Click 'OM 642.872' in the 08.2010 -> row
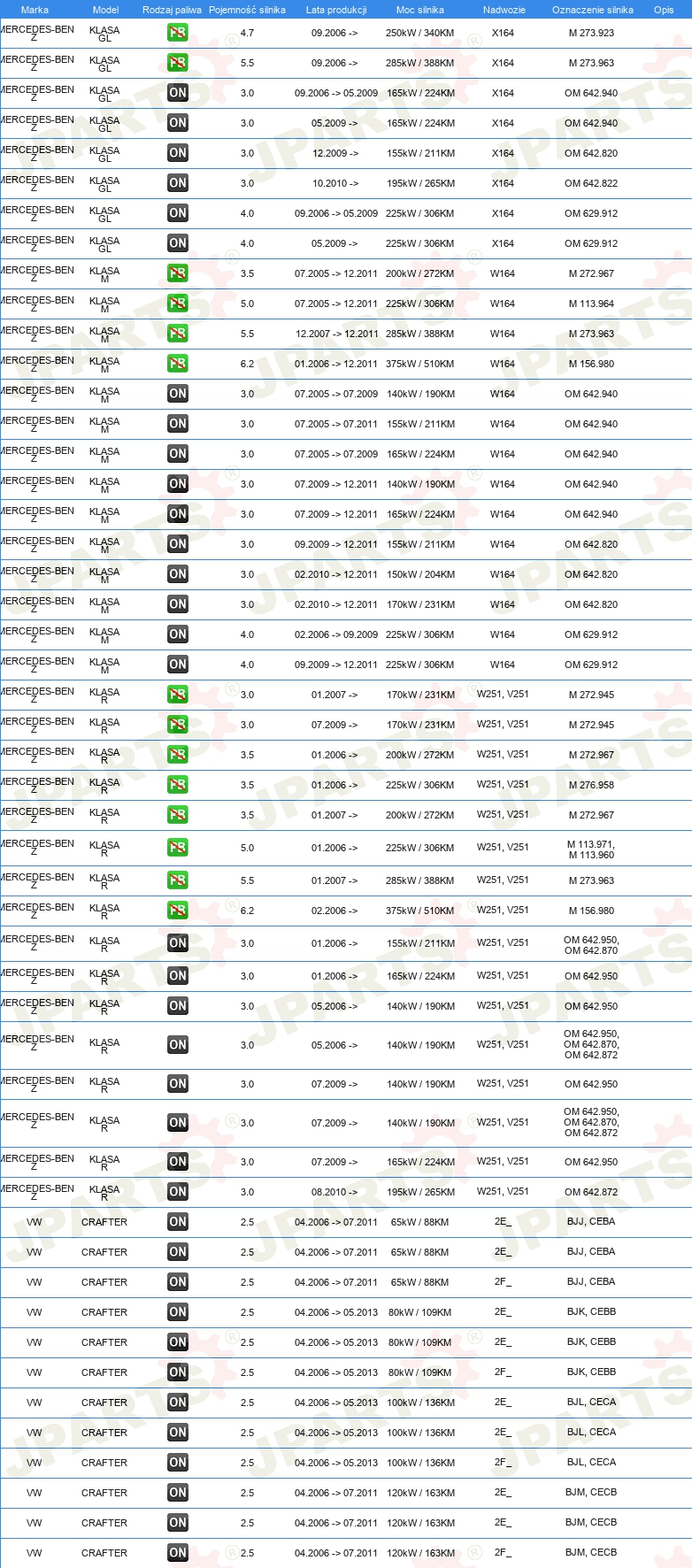This screenshot has height=1568, width=692. click(x=592, y=1192)
